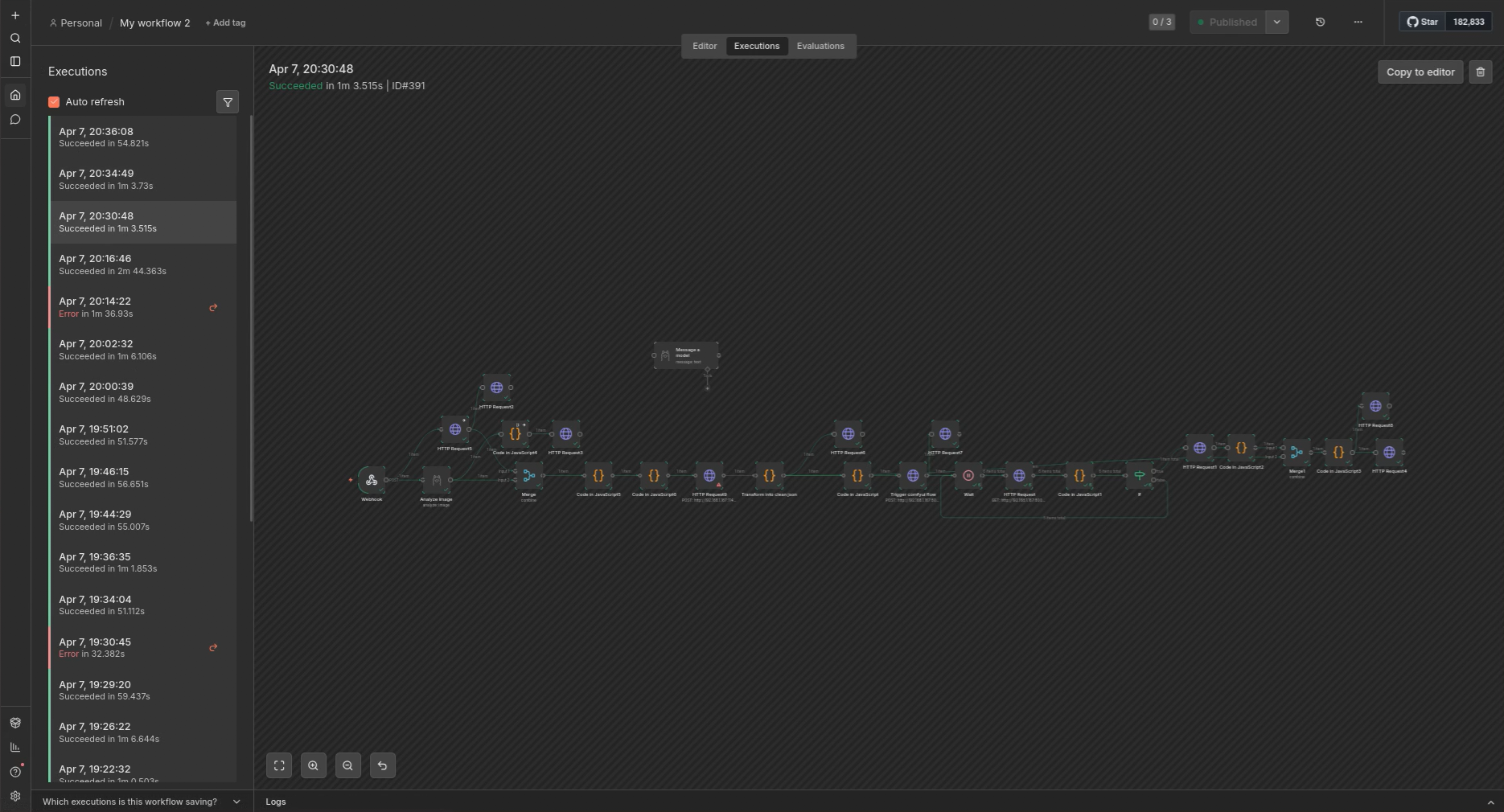Zoom in on the workflow canvas

coord(314,765)
